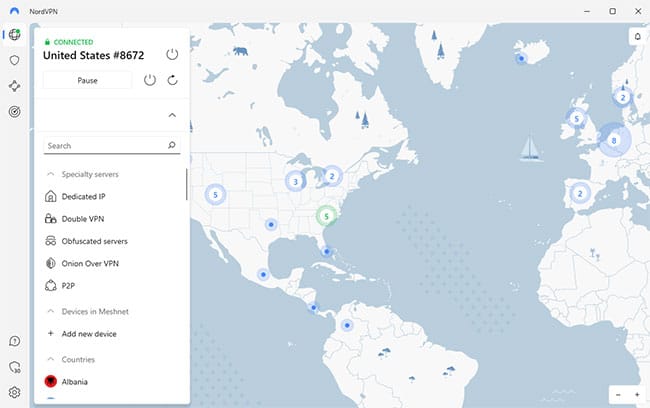Click the Search servers input field
Screen dimensions: 650x408
coord(103,146)
